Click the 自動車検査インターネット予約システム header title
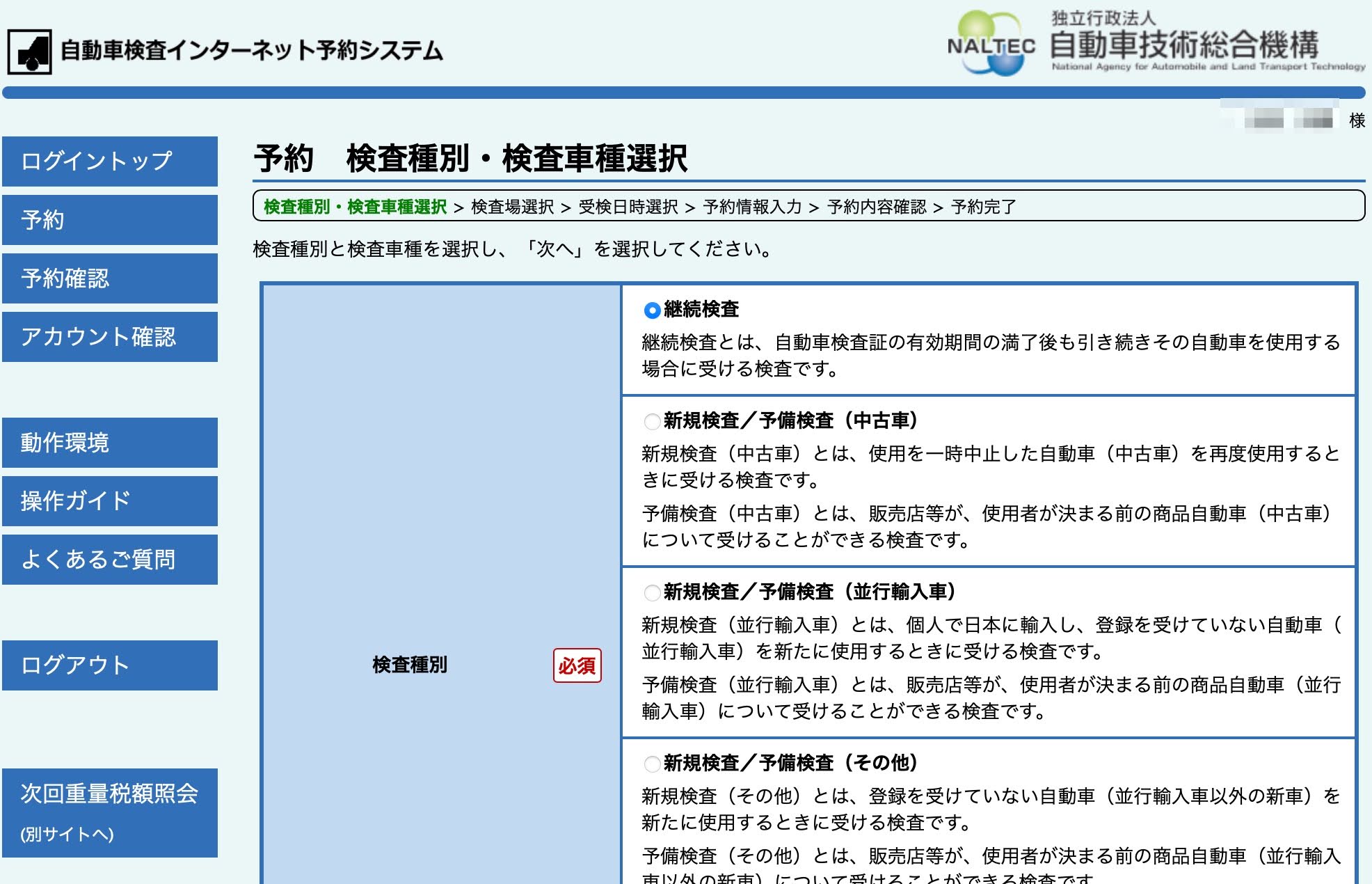1372x884 pixels. click(252, 51)
